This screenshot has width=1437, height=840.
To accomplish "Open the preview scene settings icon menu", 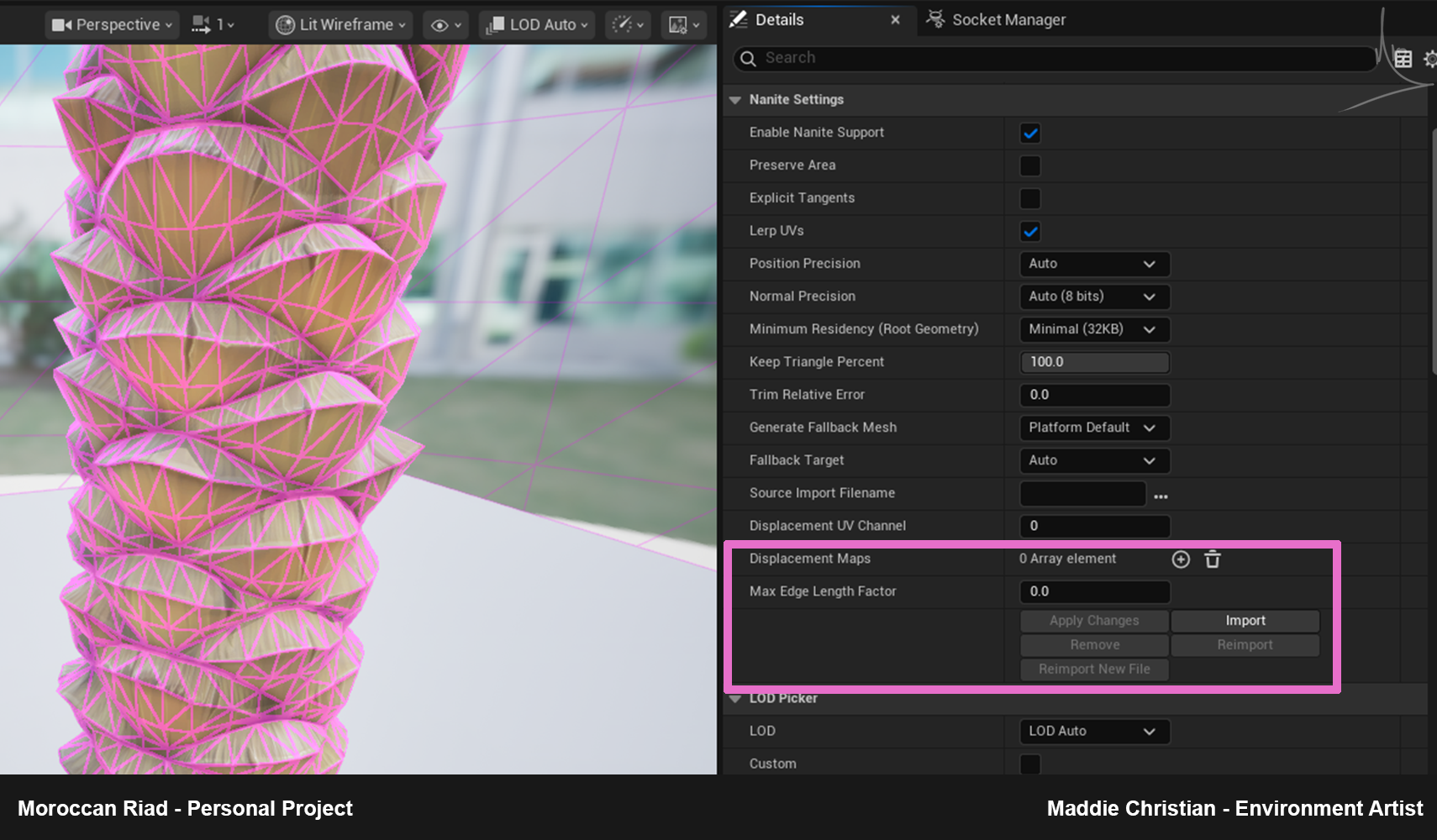I will pyautogui.click(x=628, y=24).
